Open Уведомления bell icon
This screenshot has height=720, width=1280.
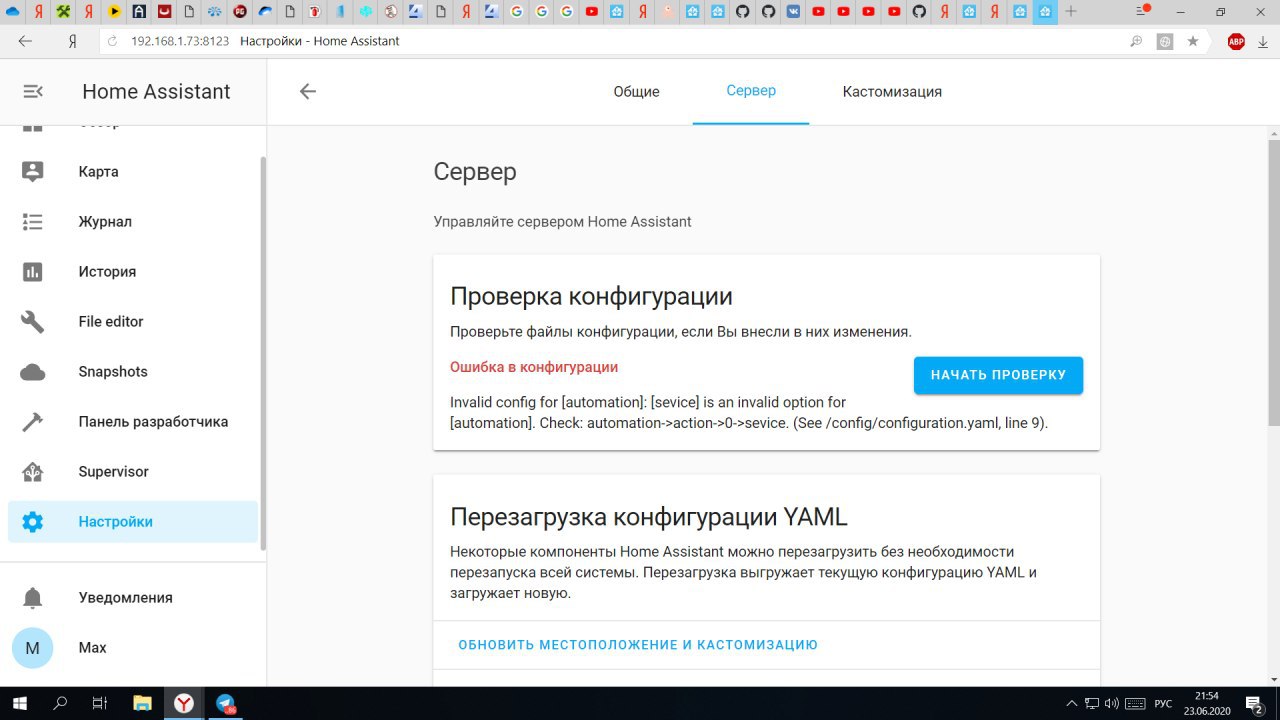click(33, 598)
